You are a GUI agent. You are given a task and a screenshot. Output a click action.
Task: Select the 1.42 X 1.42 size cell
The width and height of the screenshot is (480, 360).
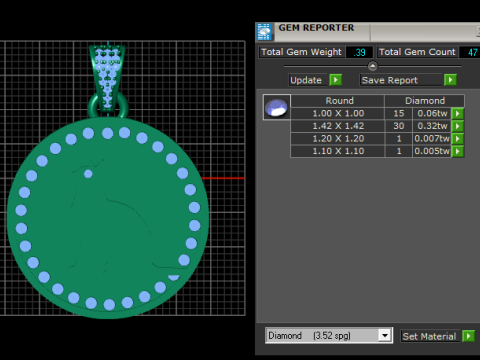pyautogui.click(x=338, y=126)
